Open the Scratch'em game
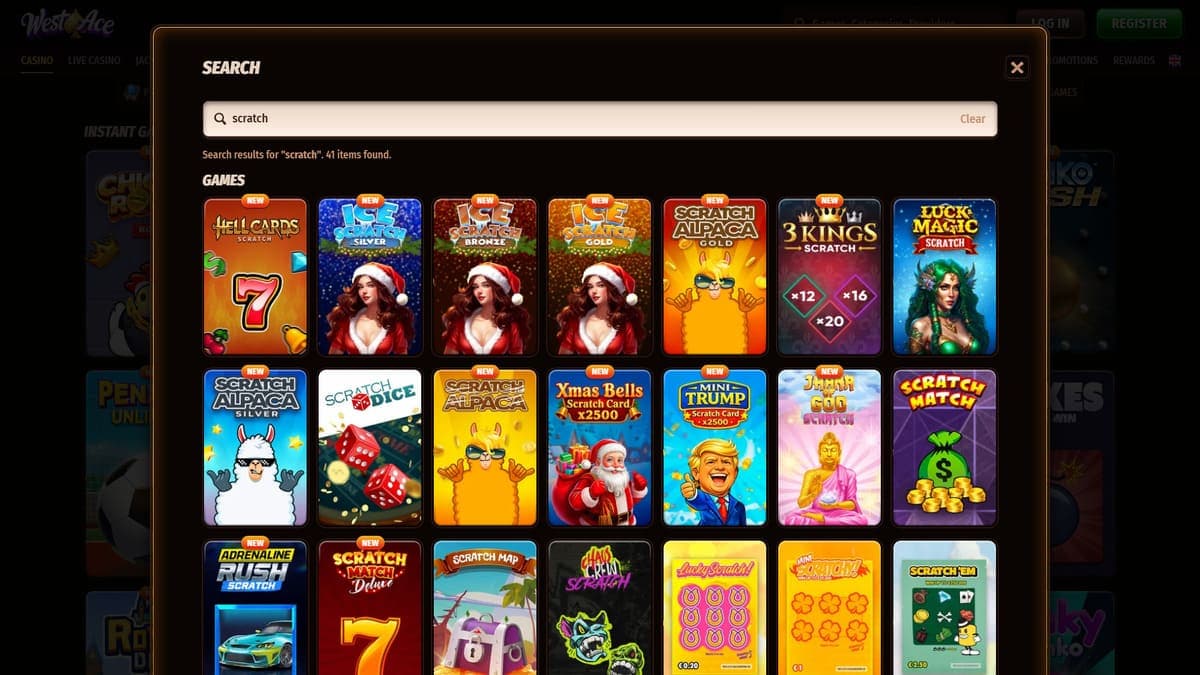The image size is (1200, 675). click(945, 608)
